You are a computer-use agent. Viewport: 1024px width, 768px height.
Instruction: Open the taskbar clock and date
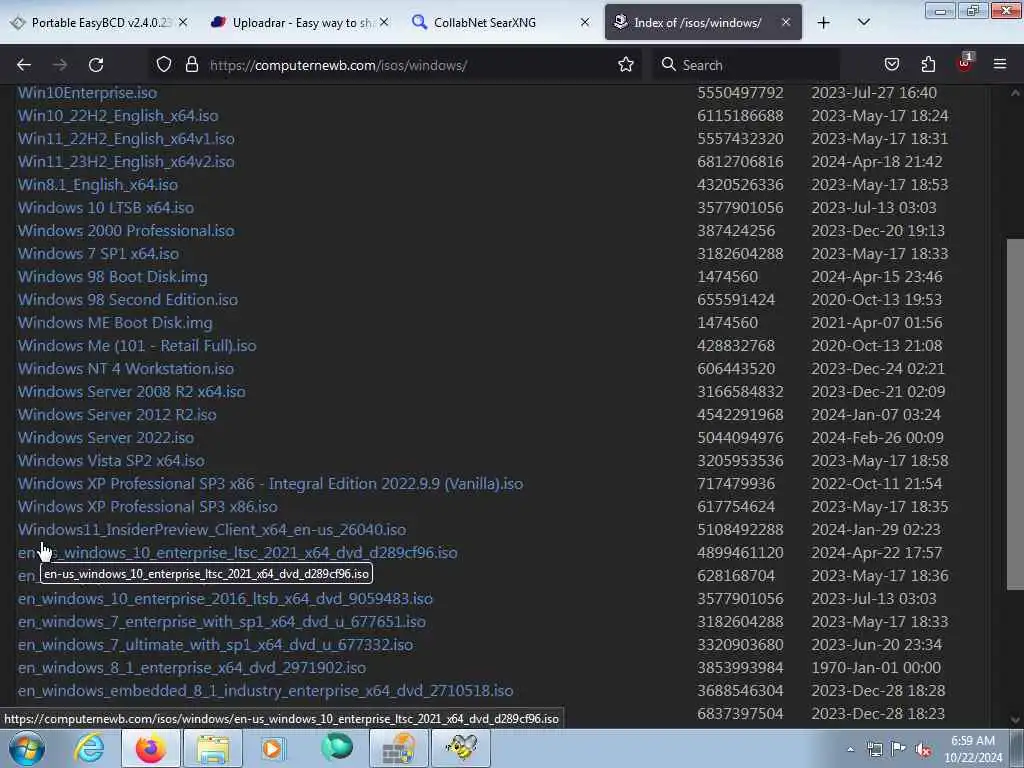pos(973,749)
